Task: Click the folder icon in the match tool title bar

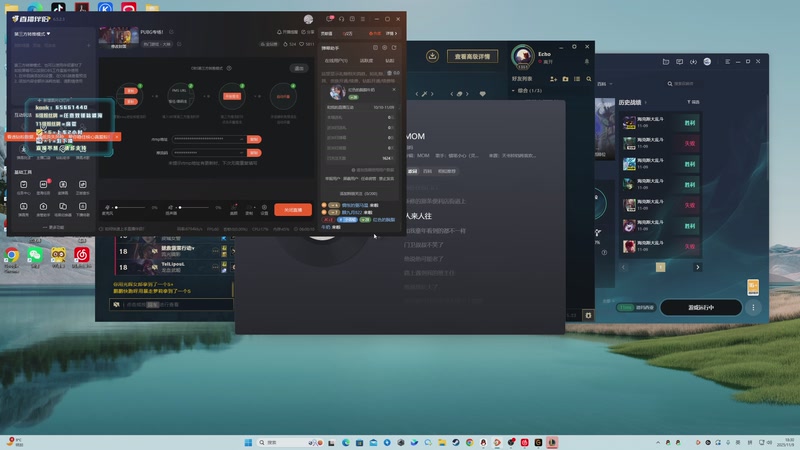Action: point(666,62)
